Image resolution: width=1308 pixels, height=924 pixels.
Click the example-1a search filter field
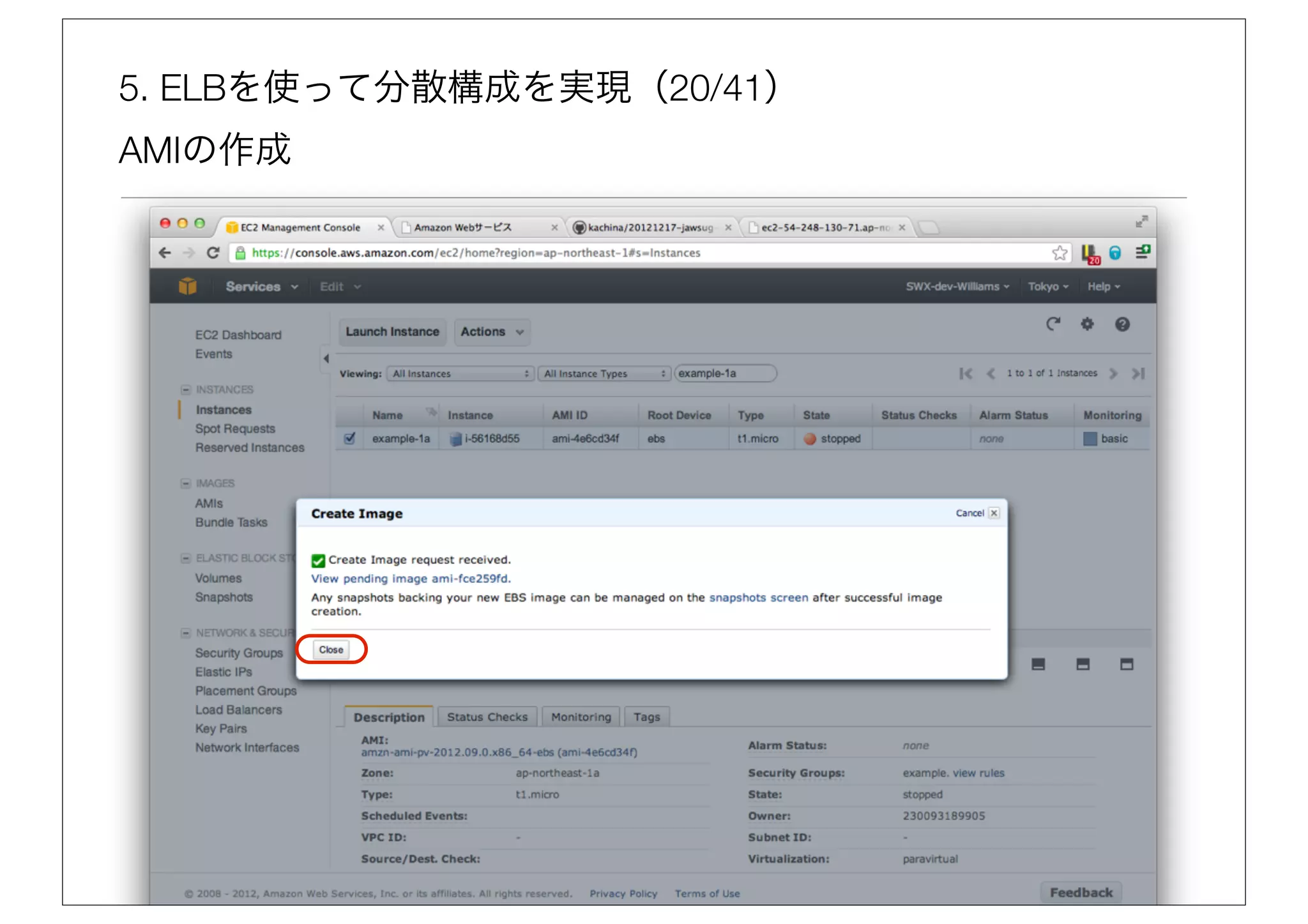(725, 374)
